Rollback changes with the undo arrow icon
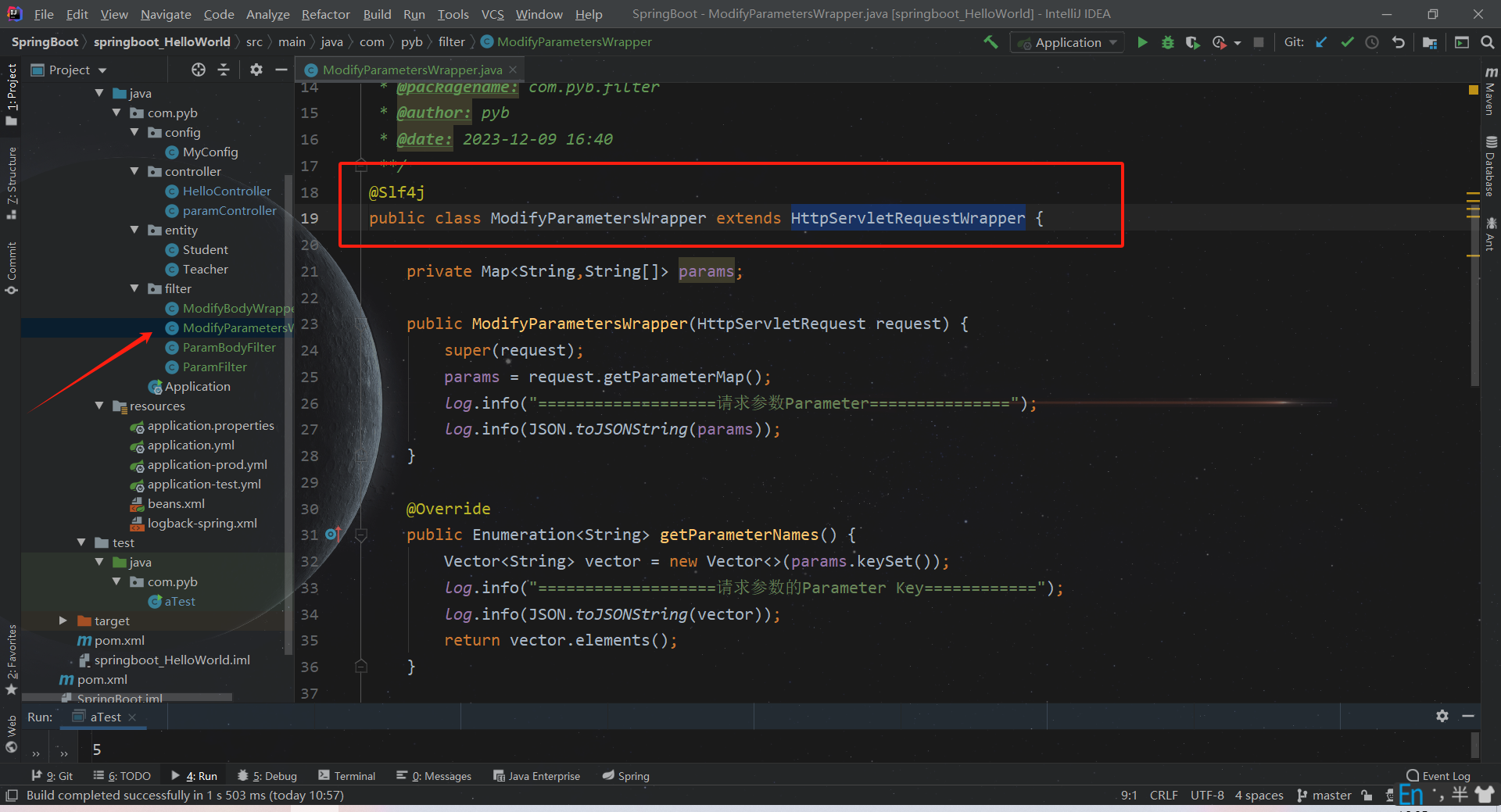Screen dimensions: 1501x812 click(1398, 42)
